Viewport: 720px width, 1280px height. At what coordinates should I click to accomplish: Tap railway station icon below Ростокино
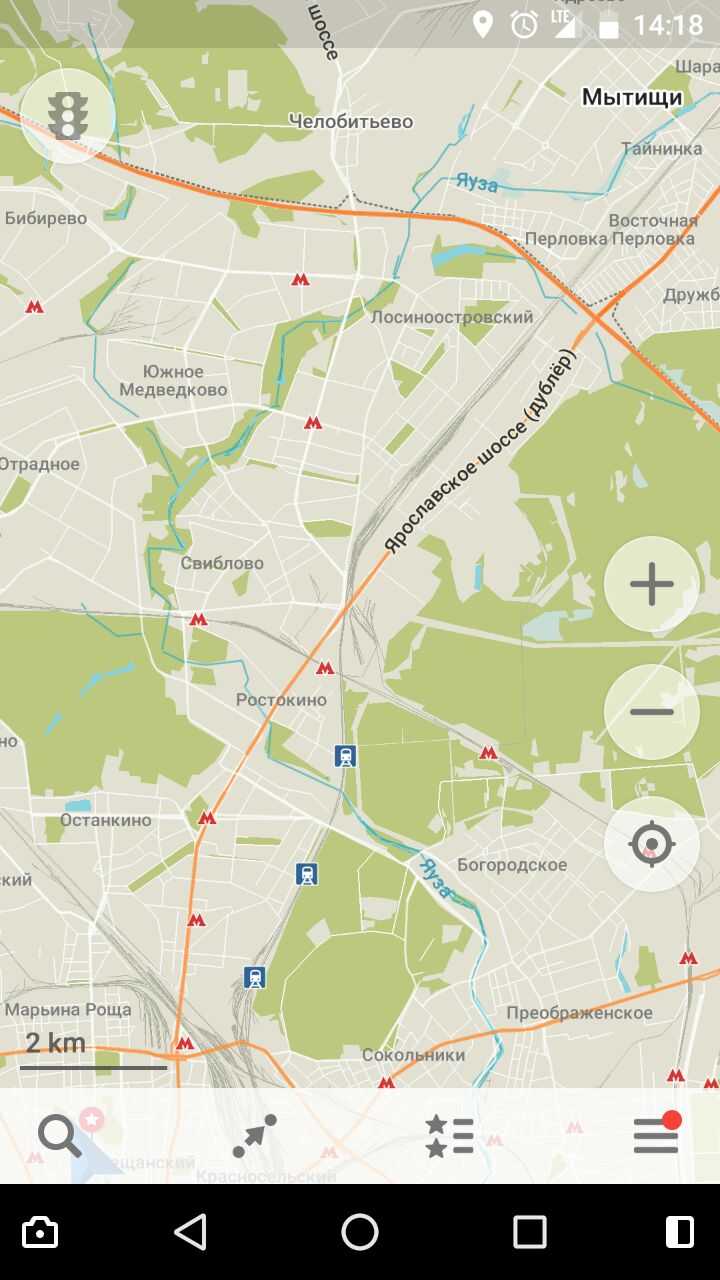coord(346,756)
